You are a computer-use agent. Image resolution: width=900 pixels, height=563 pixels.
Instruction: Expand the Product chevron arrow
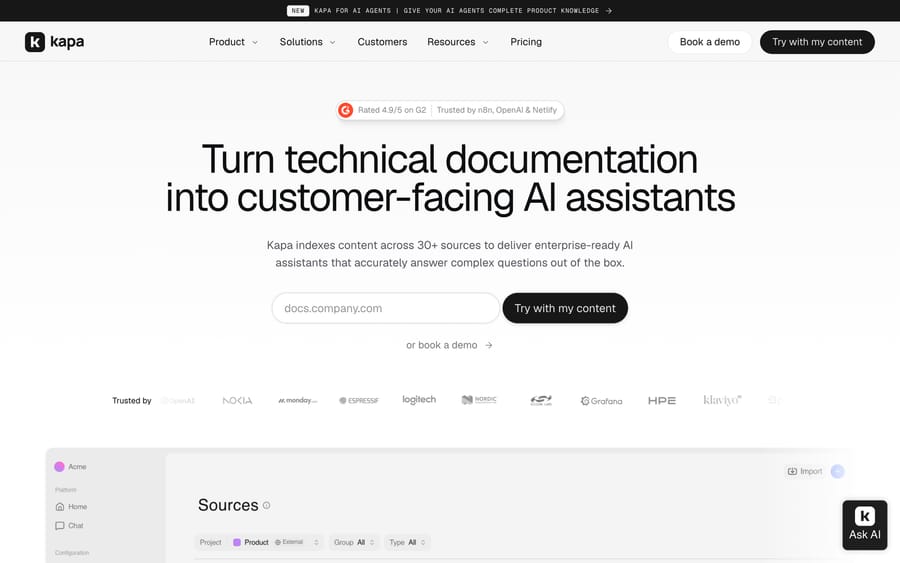coord(255,42)
